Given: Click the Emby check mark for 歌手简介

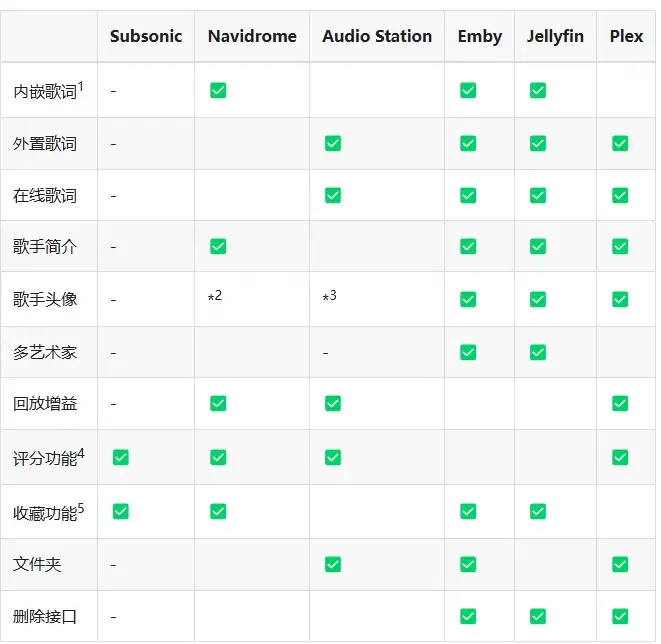Looking at the screenshot, I should pyautogui.click(x=468, y=247).
